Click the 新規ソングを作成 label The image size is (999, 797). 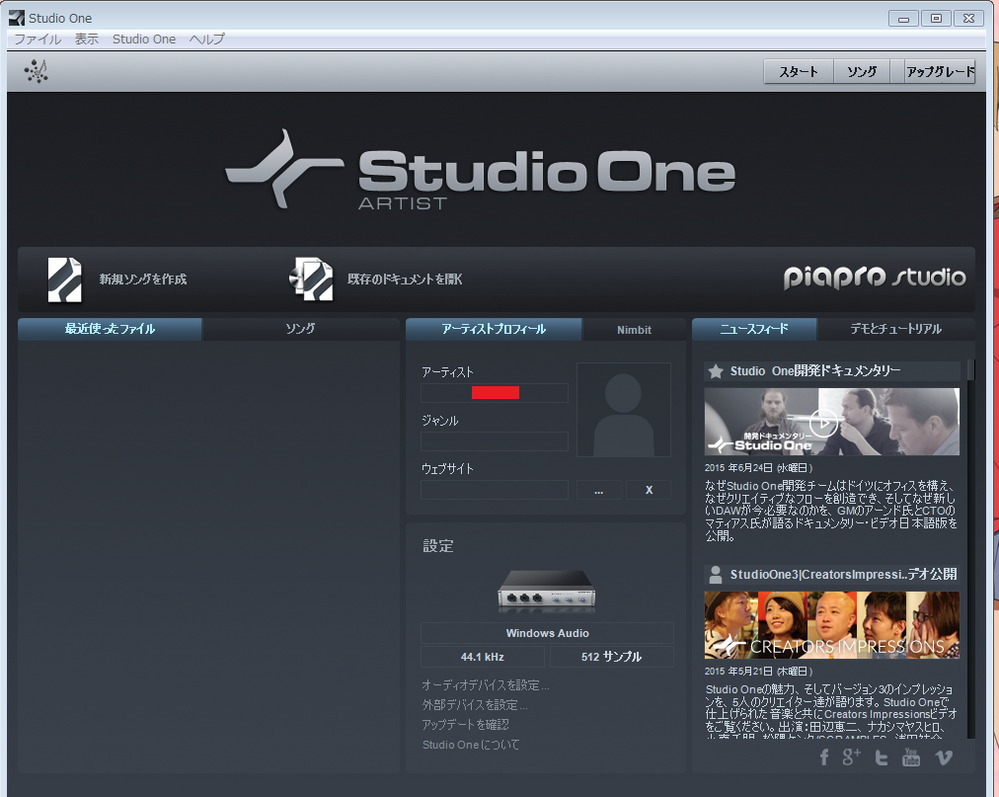143,279
